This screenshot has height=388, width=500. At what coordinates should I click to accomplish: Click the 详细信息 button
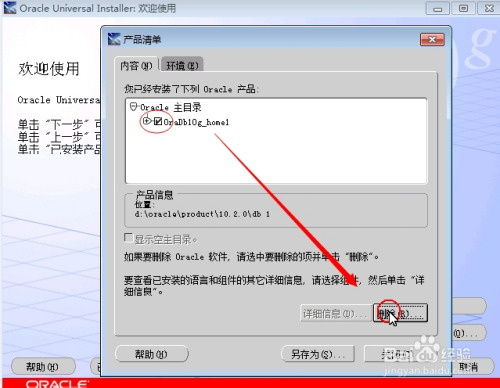coord(336,313)
